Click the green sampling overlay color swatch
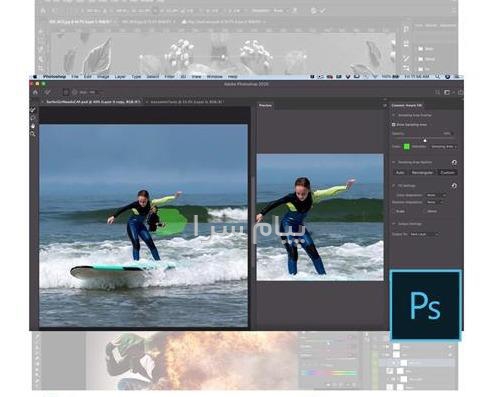This screenshot has height=397, width=492. coord(407,147)
